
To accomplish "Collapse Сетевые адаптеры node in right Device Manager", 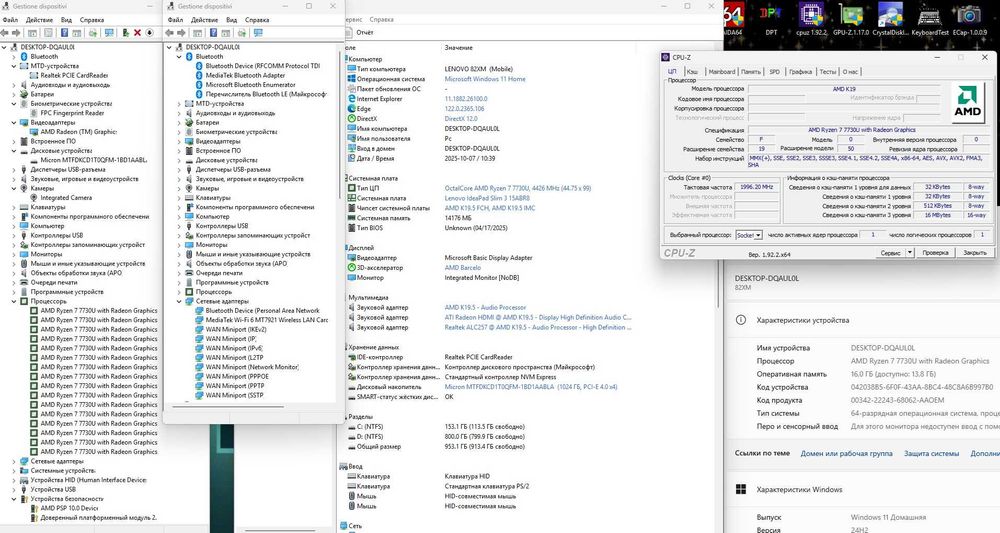I will (x=179, y=301).
